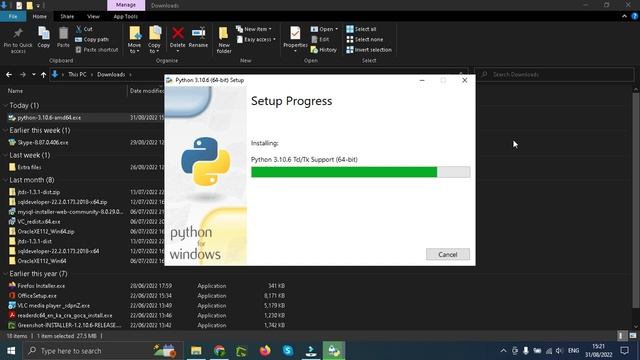This screenshot has width=640, height=360.
Task: Switch to the View ribbon tab
Action: (93, 16)
